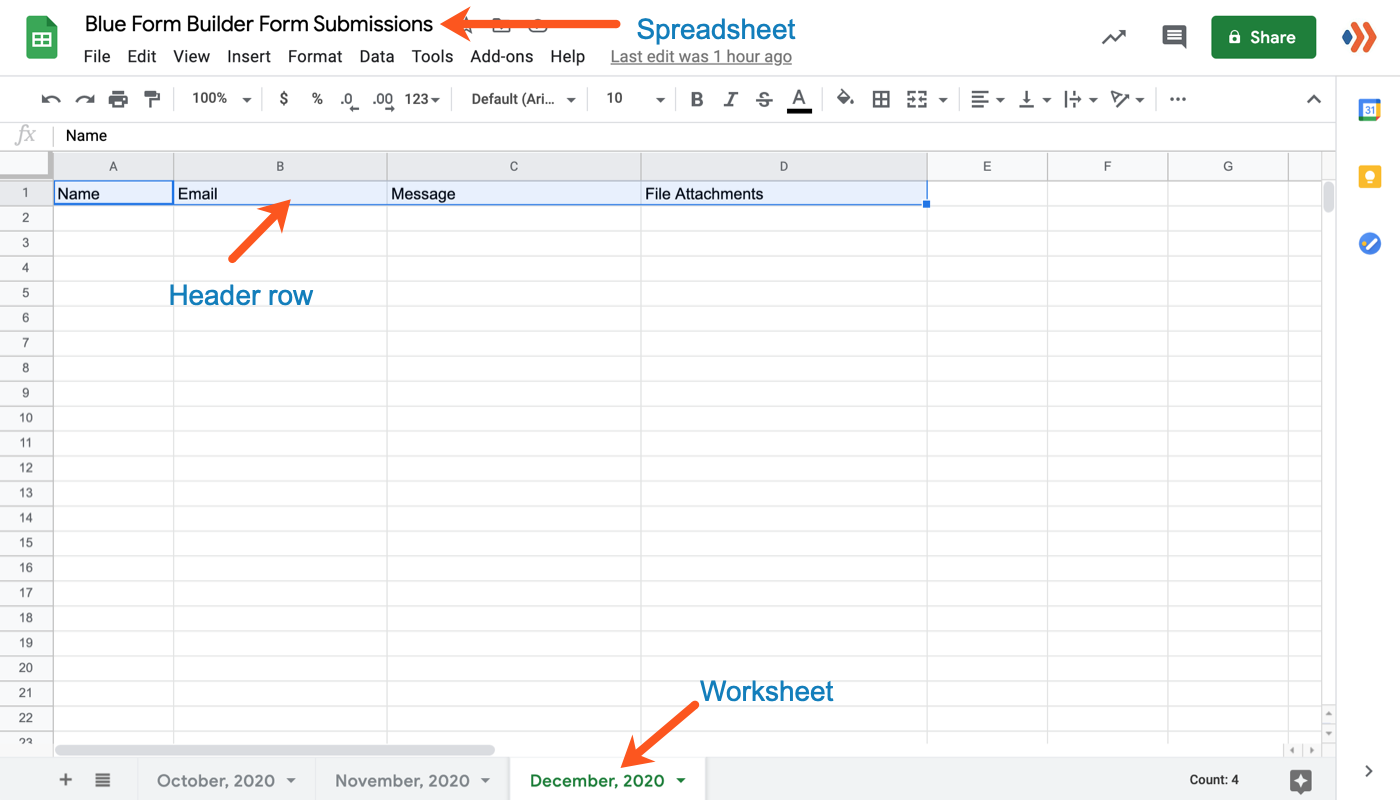Select the Paint format tool
Image resolution: width=1400 pixels, height=800 pixels.
152,98
